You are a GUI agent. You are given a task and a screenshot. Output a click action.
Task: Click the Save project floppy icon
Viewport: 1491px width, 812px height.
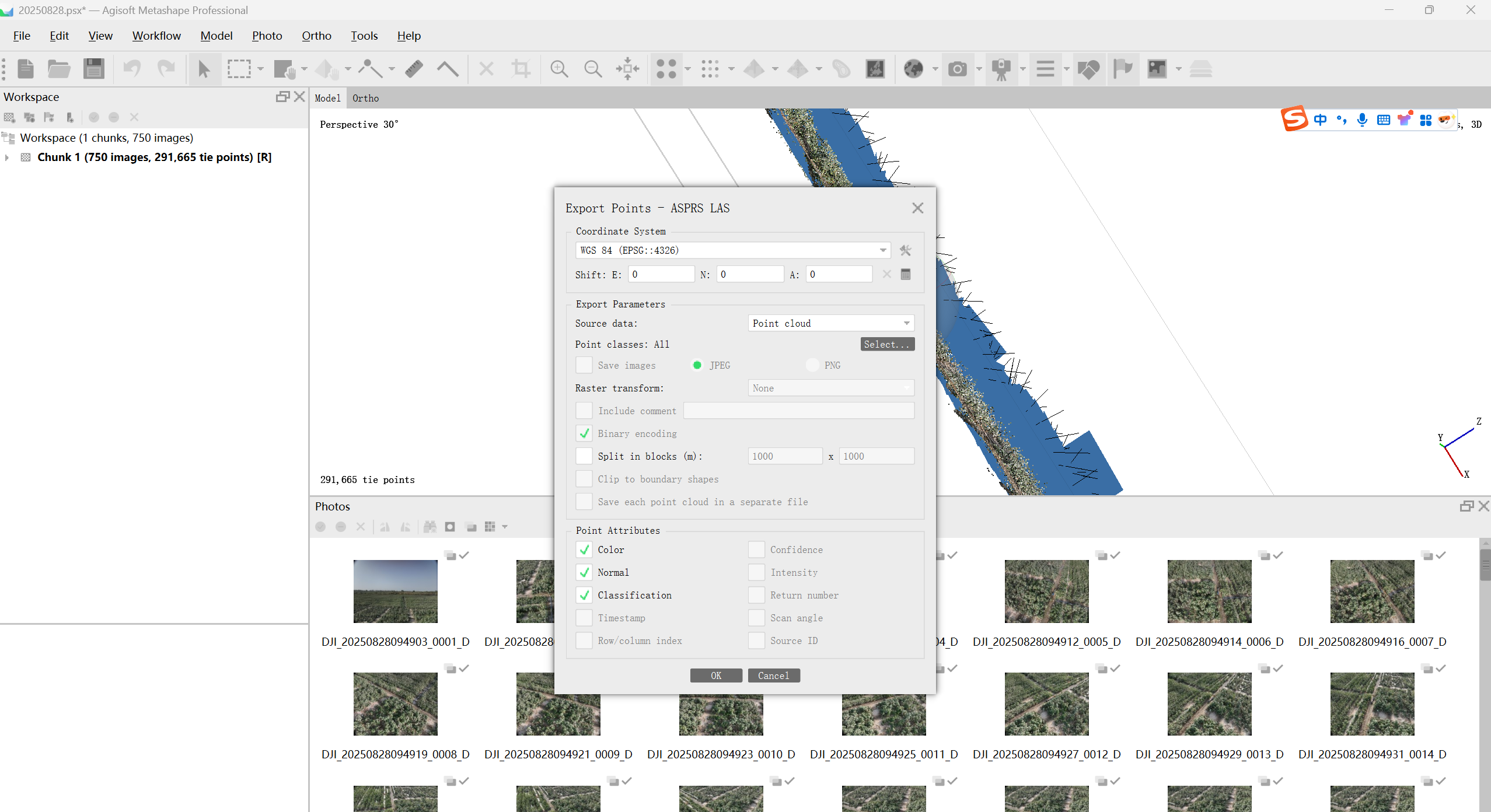93,69
